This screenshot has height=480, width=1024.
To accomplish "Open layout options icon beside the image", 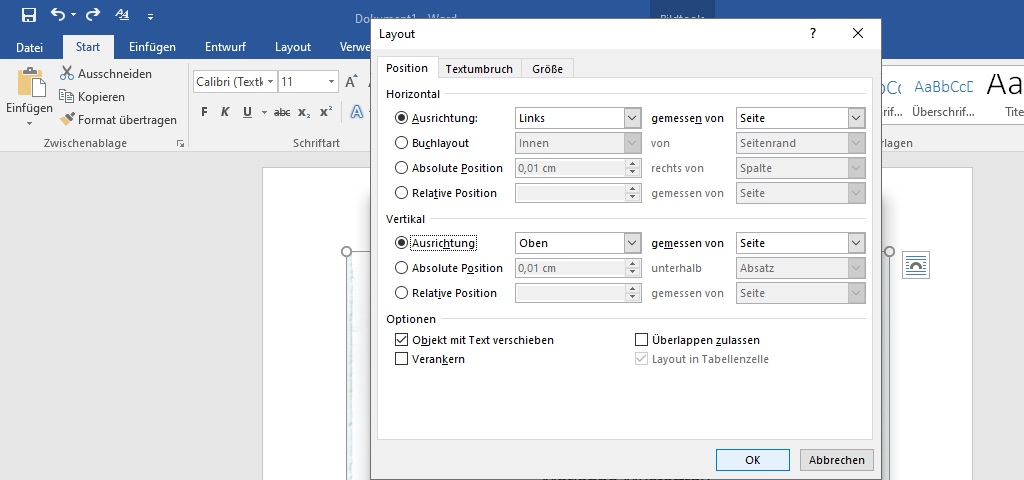I will point(916,265).
